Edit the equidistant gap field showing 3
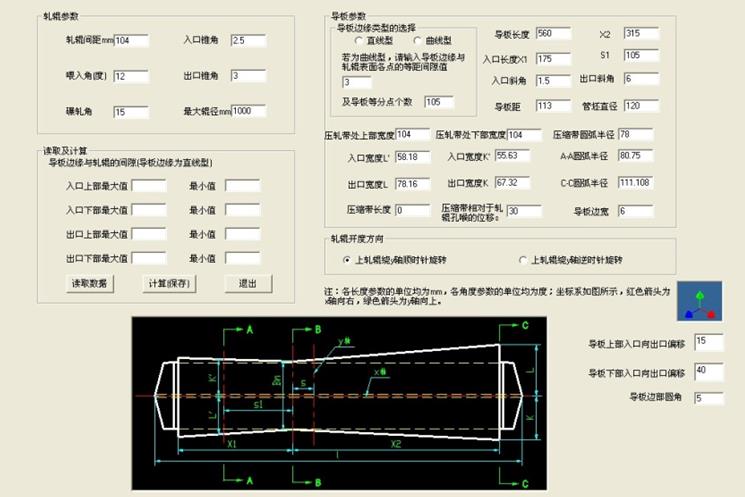745x497 pixels. 356,82
